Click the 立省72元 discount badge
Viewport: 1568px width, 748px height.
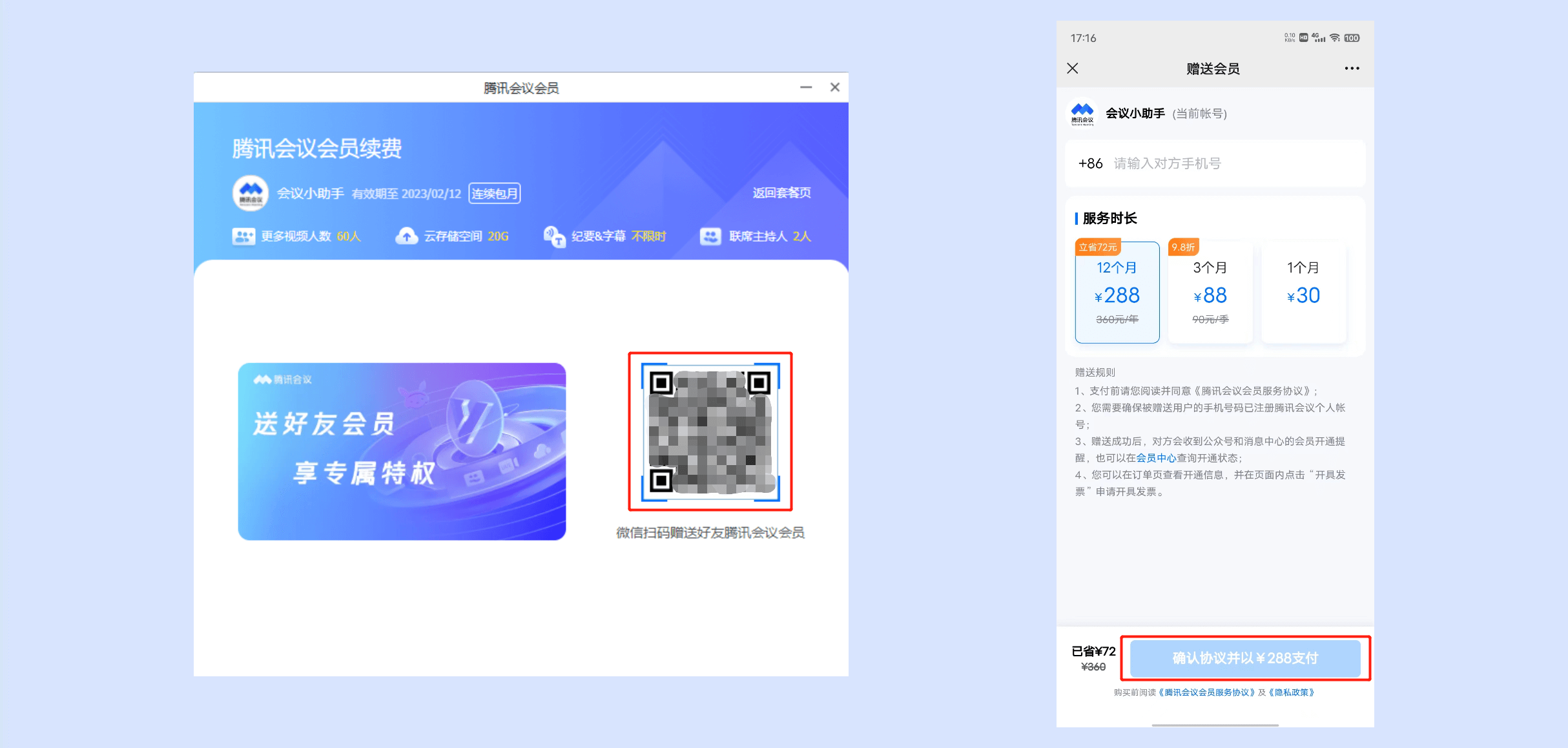1098,247
